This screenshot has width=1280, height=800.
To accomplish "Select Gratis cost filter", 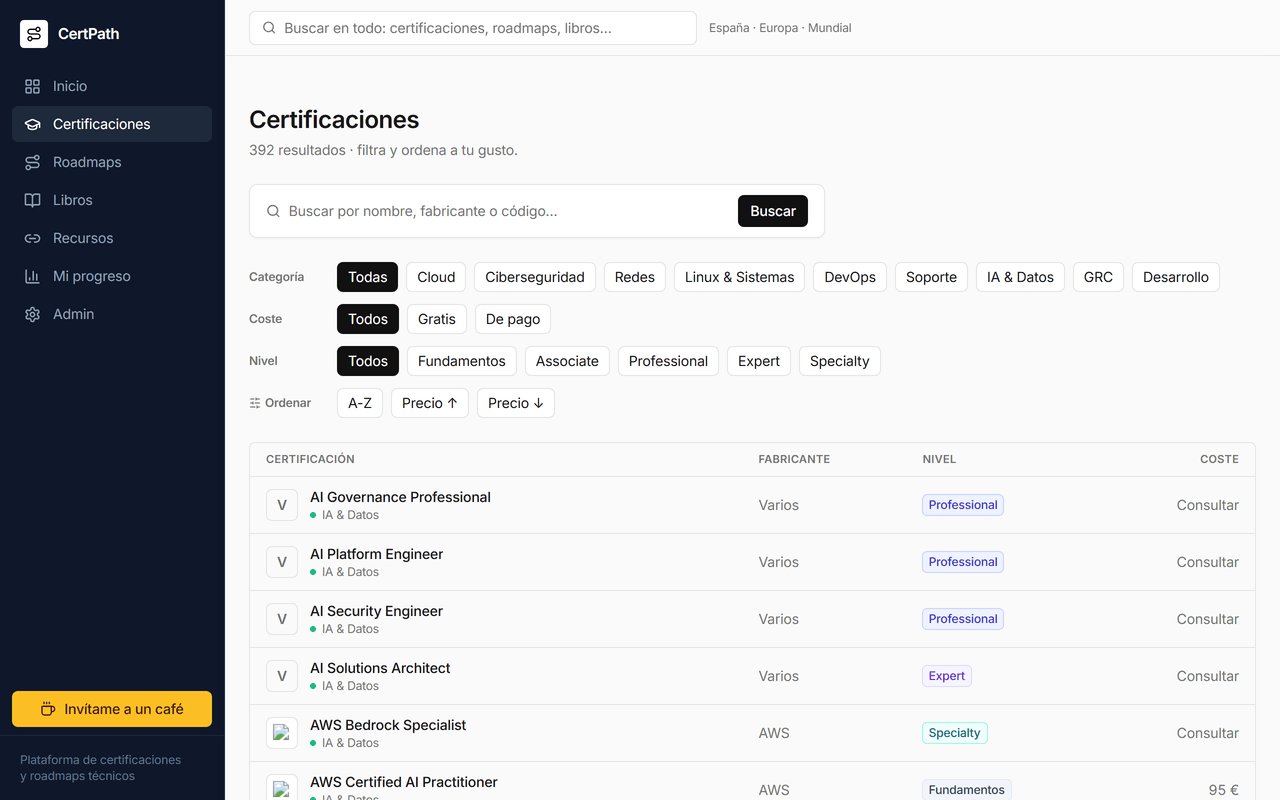I will (437, 319).
